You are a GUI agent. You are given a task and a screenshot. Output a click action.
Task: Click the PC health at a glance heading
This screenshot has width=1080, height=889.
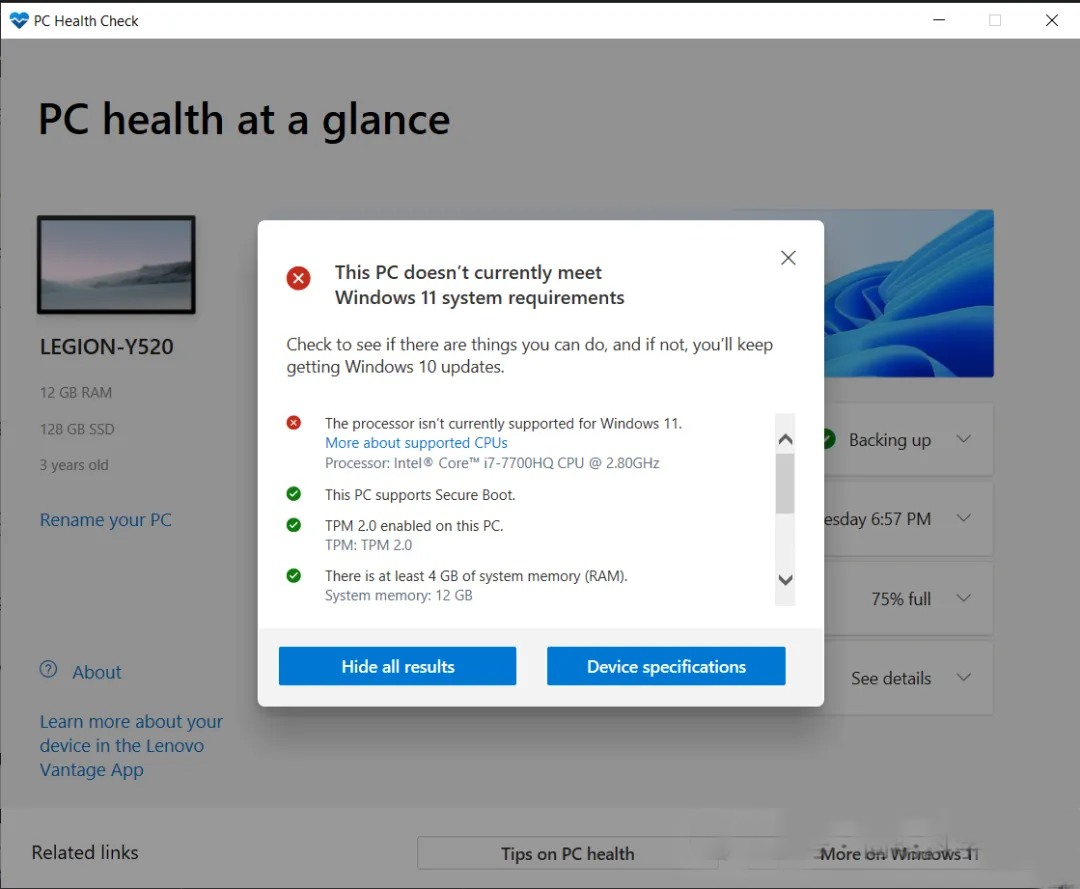244,120
